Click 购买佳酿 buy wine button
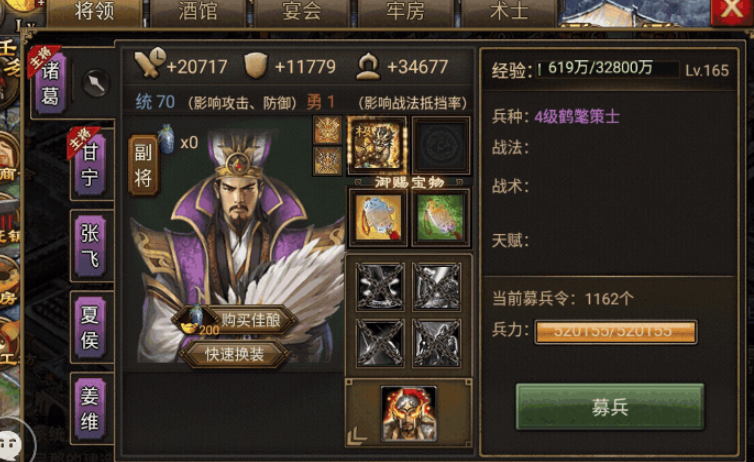Image resolution: width=754 pixels, height=462 pixels. 235,320
